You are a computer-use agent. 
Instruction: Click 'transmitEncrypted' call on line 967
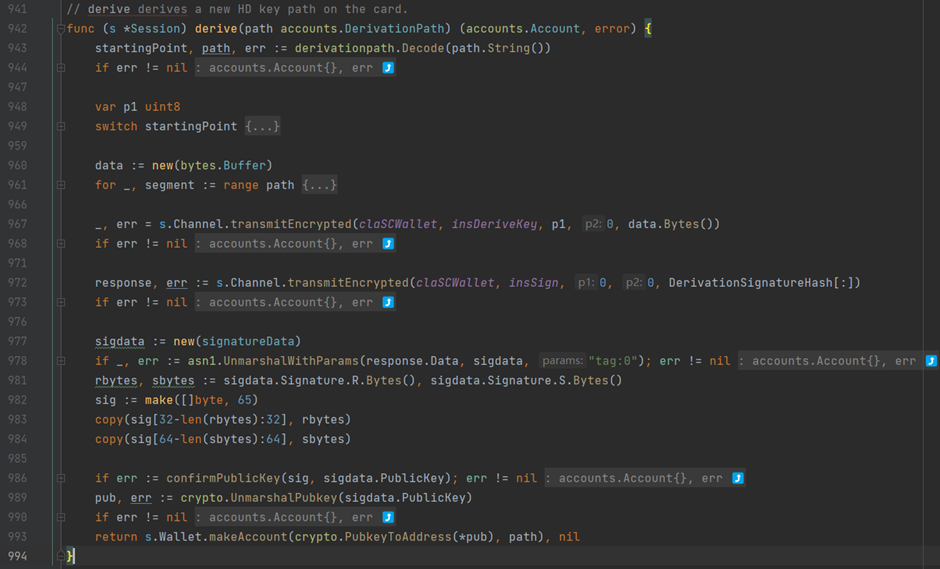pos(291,224)
